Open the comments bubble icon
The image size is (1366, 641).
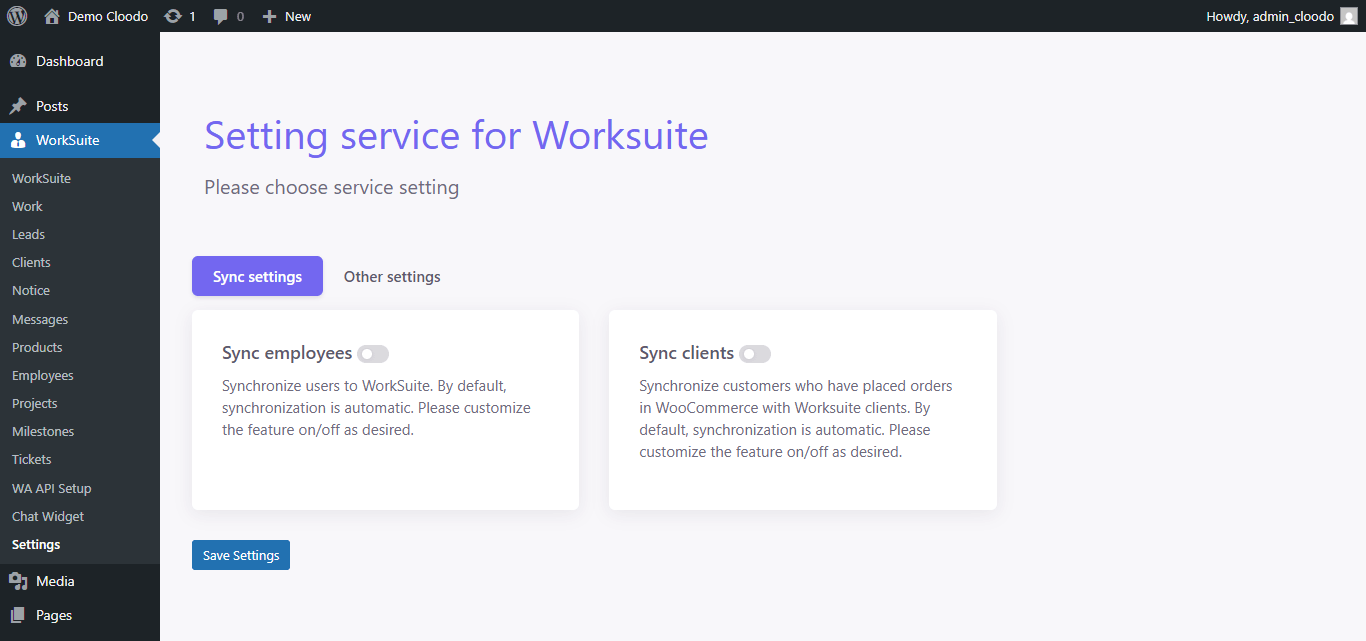tap(221, 16)
